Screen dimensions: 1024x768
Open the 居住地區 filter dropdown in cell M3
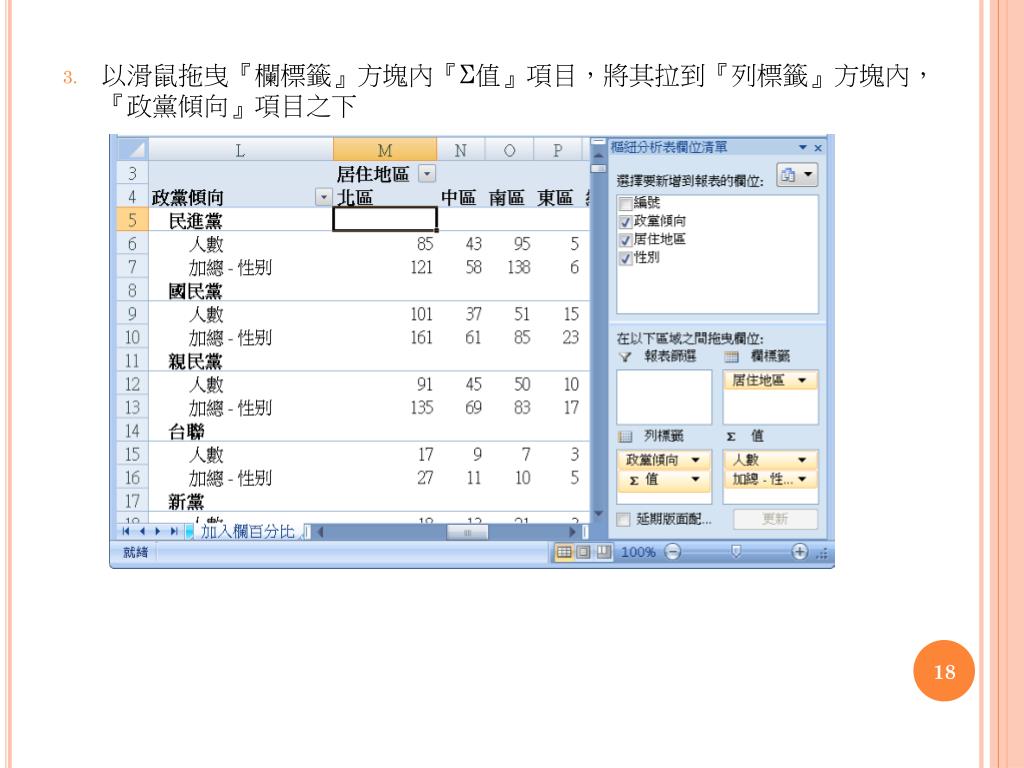[x=427, y=174]
